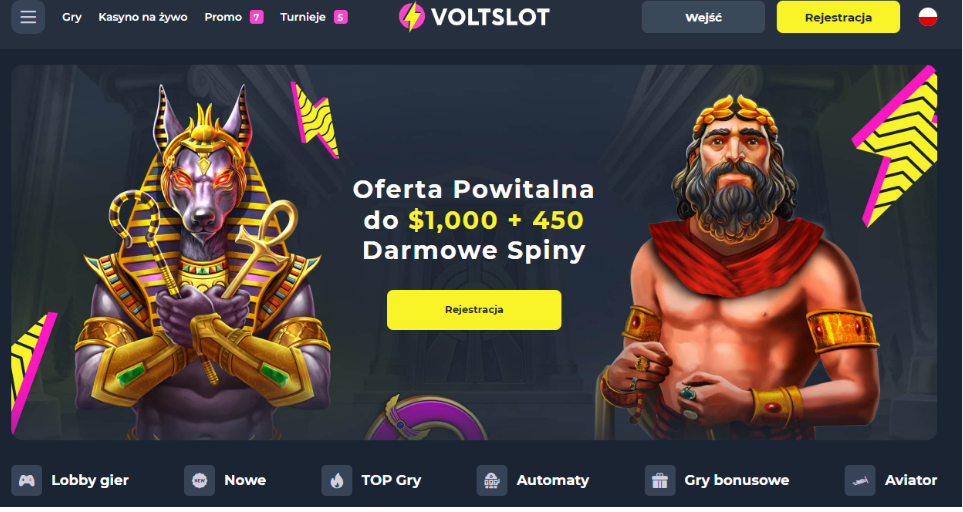Click the Rejestracja button in the header
The height and width of the screenshot is (512, 963).
pos(838,17)
